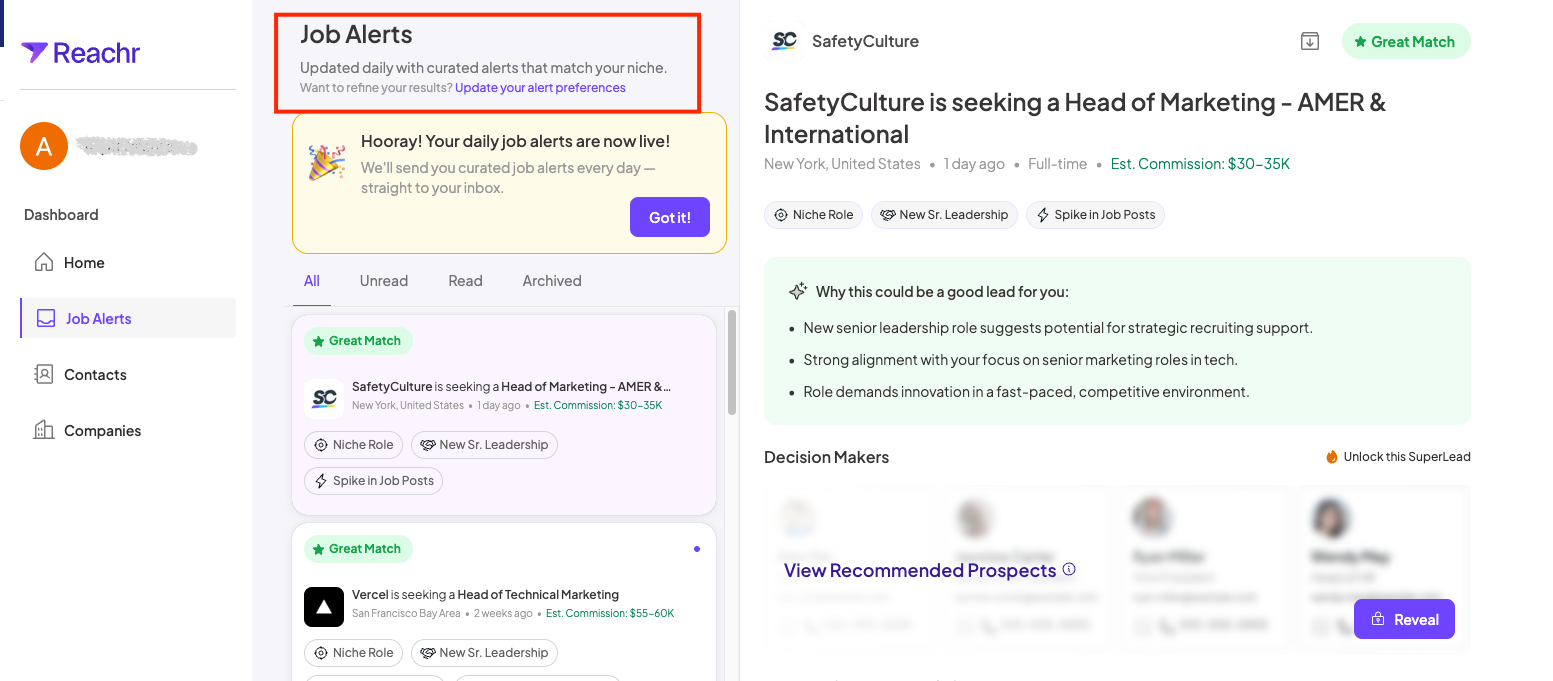Viewport: 1553px width, 681px height.
Task: Click the Decision Makers heading
Action: [x=826, y=457]
